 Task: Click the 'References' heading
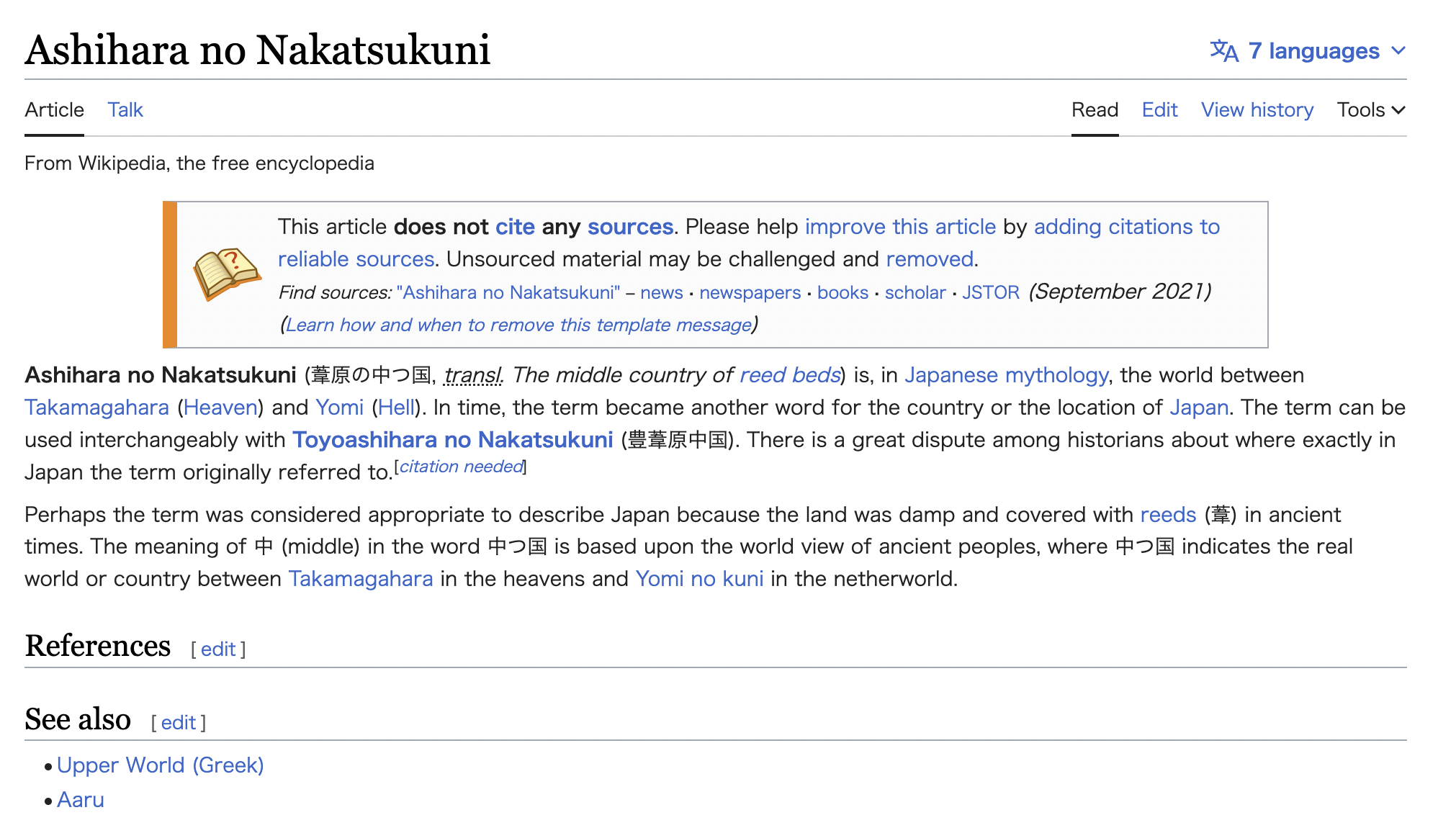click(x=97, y=646)
